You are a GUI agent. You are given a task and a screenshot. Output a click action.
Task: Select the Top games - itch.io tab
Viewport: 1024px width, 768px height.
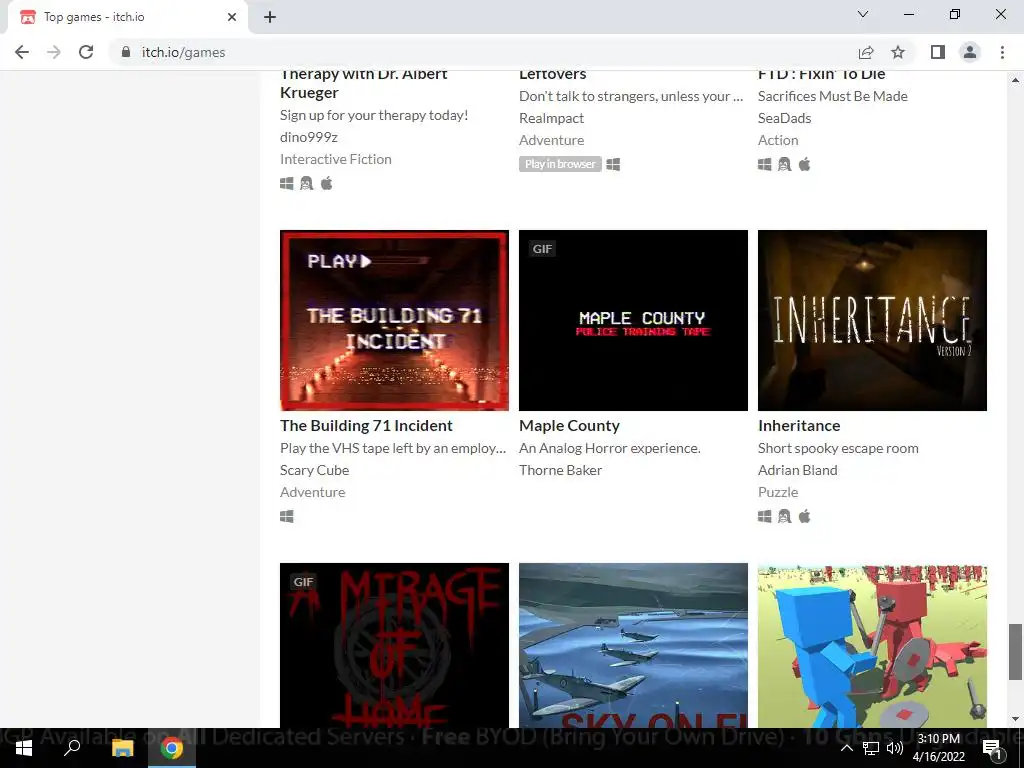127,17
